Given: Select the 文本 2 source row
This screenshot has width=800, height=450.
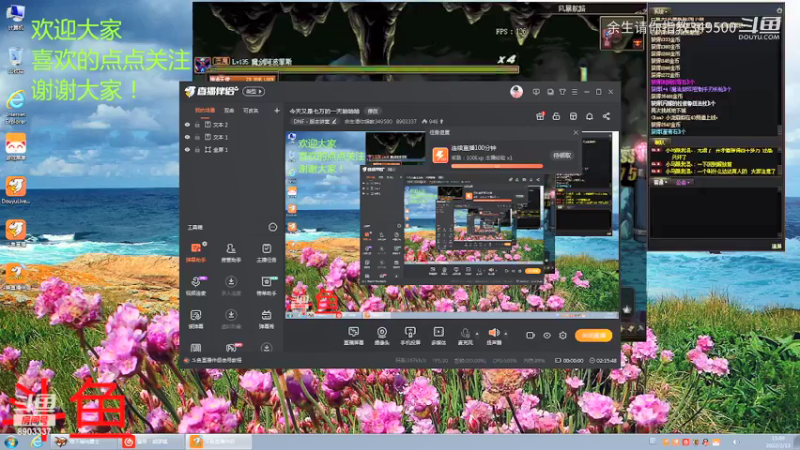Looking at the screenshot, I should (232, 124).
